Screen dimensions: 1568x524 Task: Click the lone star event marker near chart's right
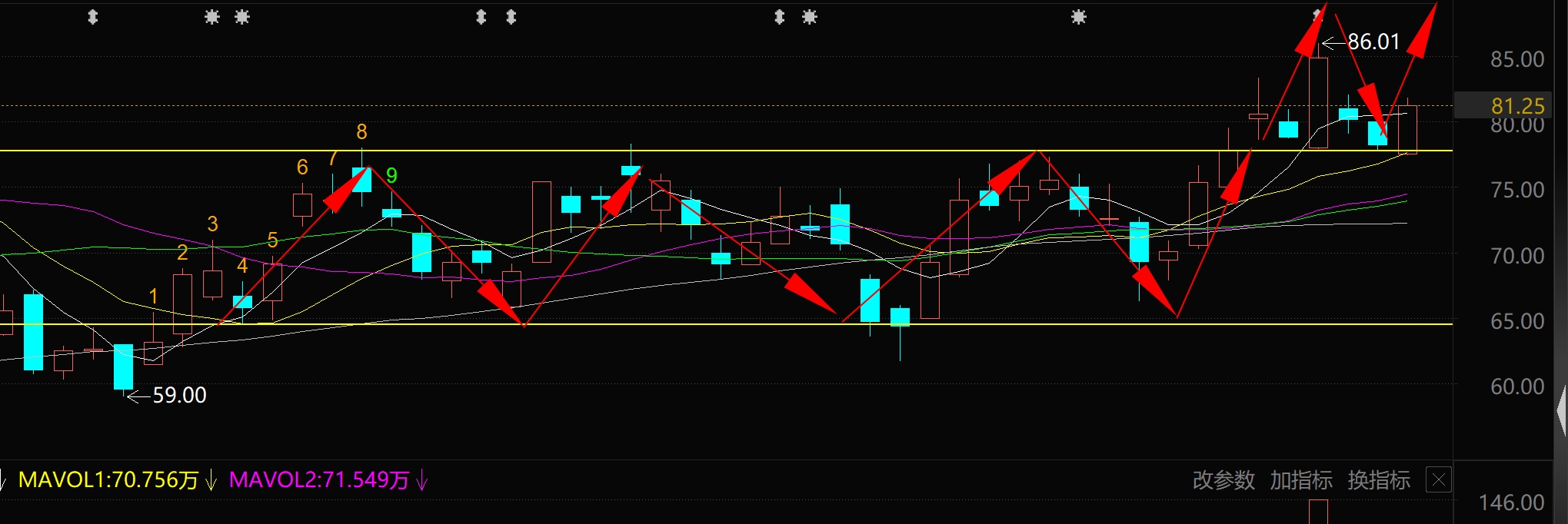[x=1079, y=17]
